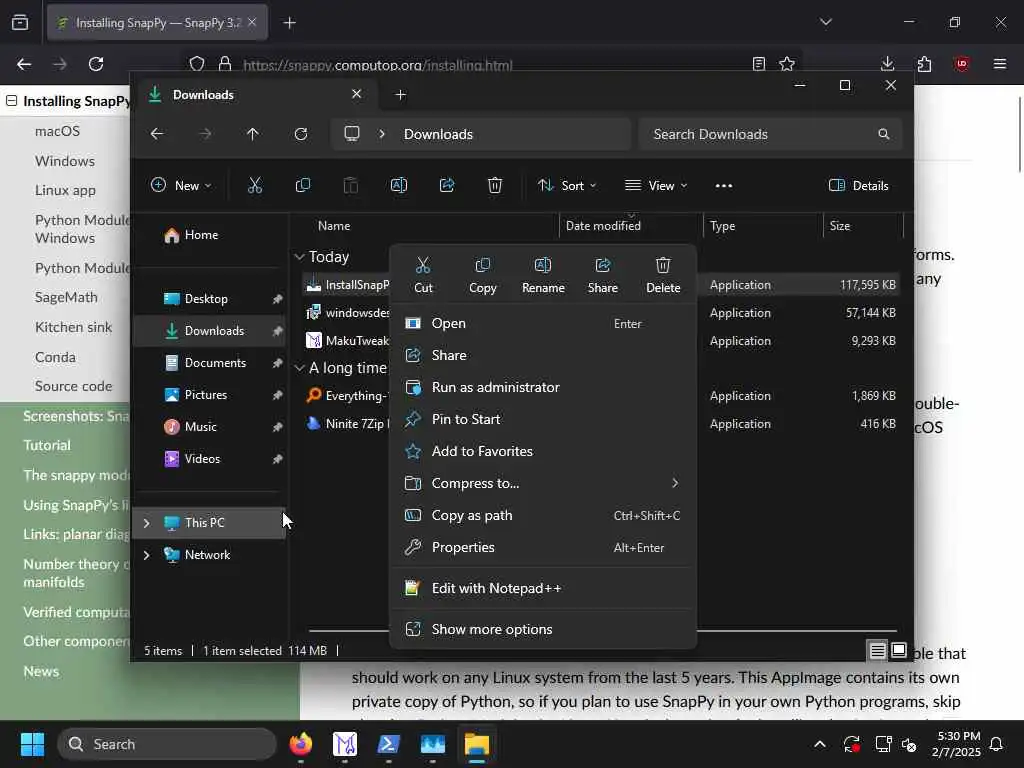Click the Windows Start button

[x=32, y=744]
